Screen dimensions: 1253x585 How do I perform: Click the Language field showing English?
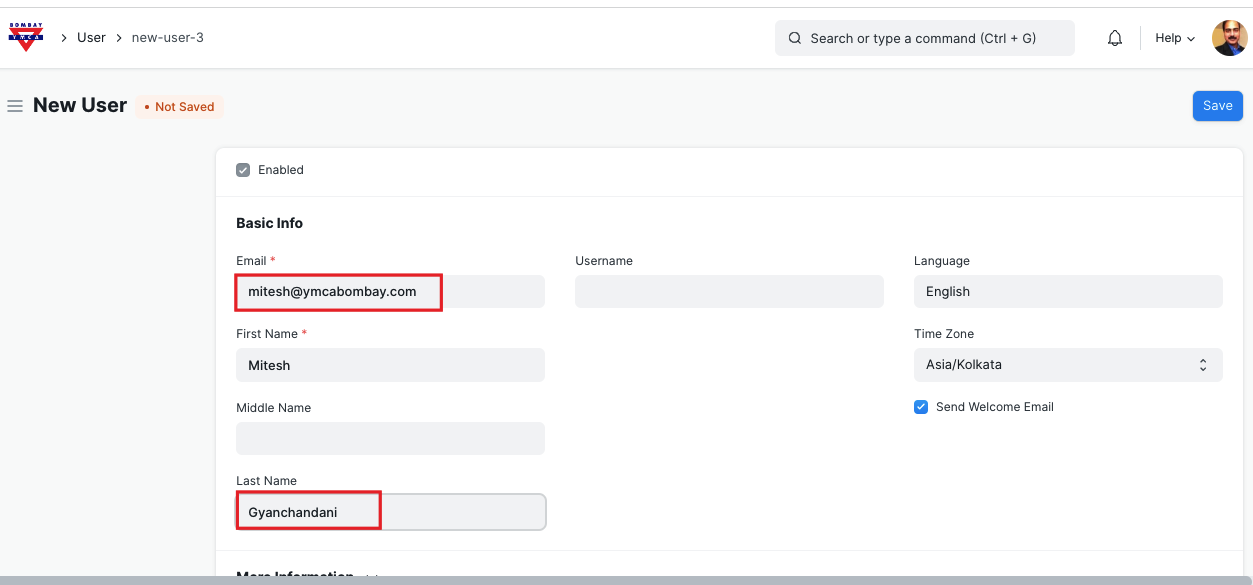(x=1067, y=292)
